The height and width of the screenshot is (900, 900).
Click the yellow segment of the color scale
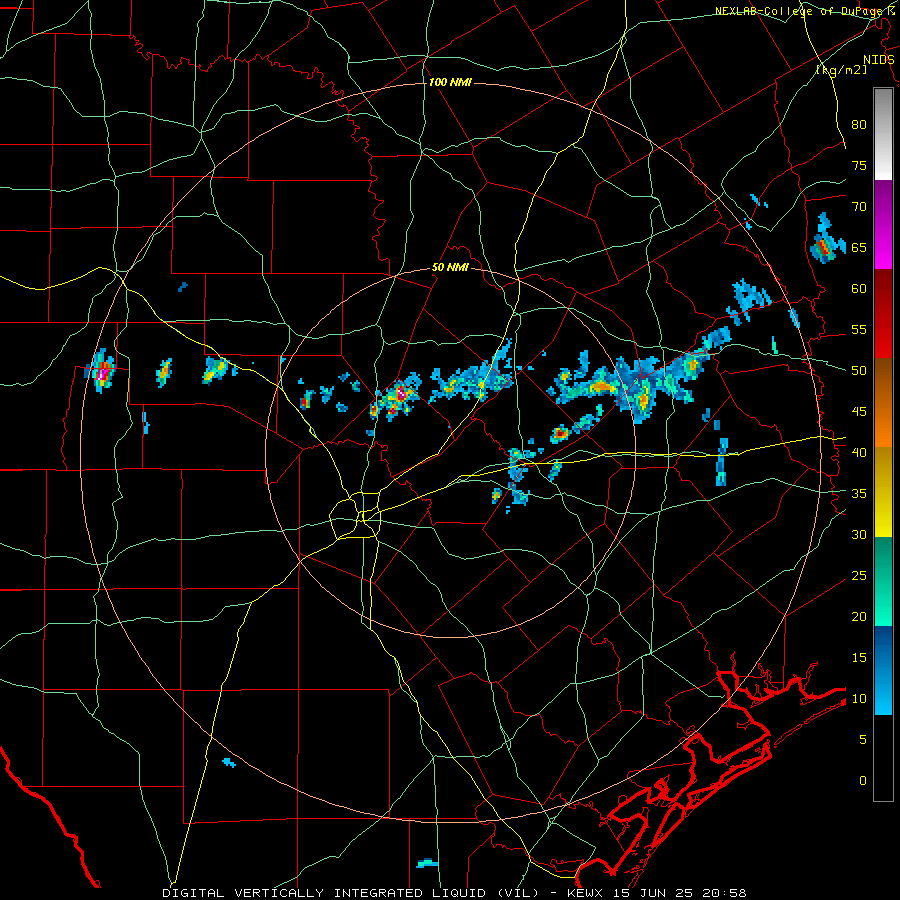(883, 492)
